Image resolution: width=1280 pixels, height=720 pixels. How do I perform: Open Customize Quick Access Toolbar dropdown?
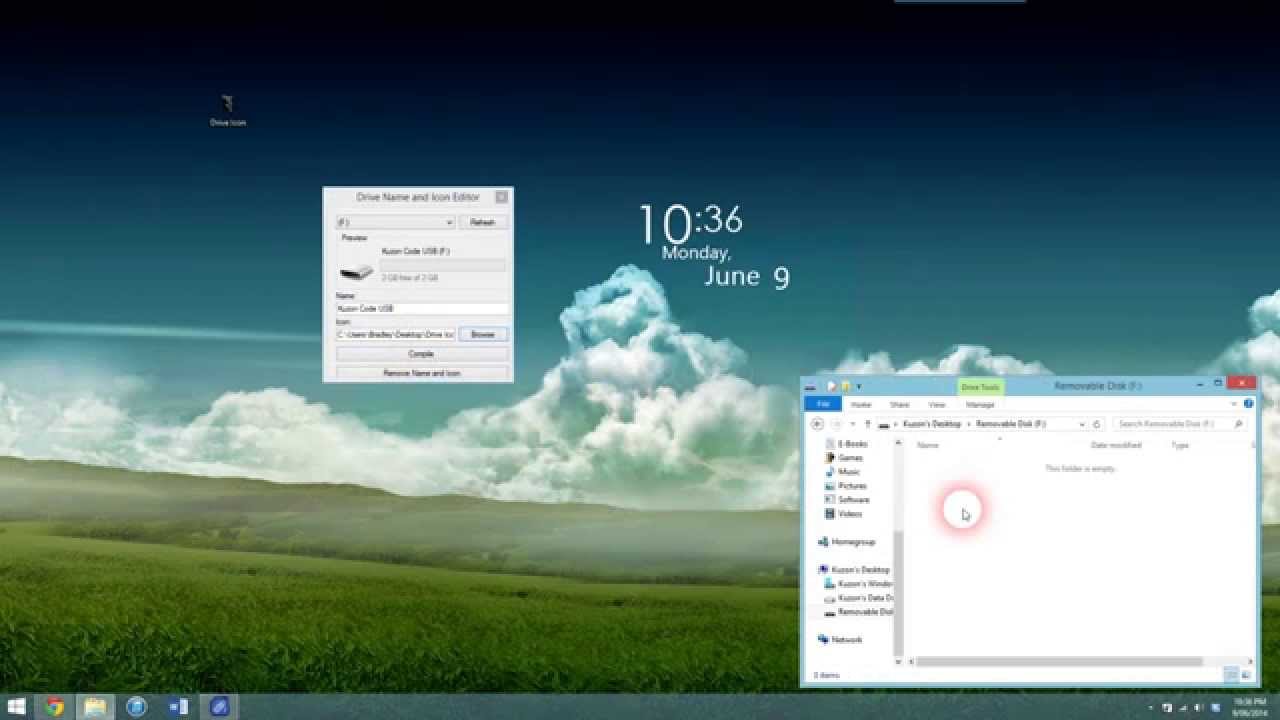point(859,386)
